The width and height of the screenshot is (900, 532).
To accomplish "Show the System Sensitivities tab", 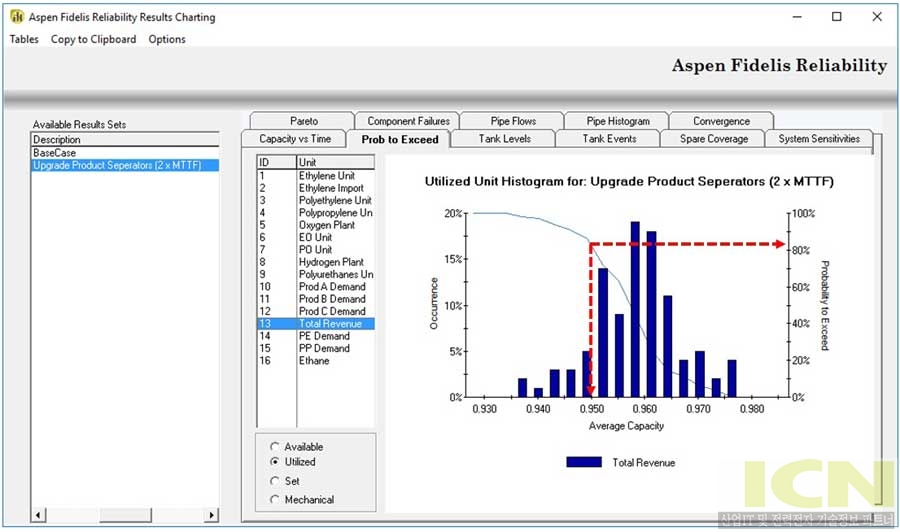I will click(x=818, y=139).
